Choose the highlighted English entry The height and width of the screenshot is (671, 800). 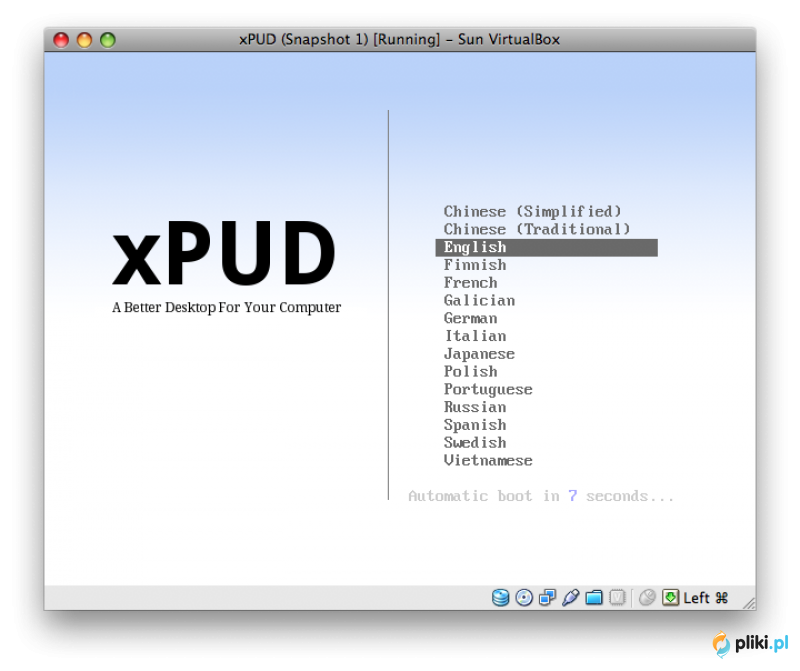(546, 247)
